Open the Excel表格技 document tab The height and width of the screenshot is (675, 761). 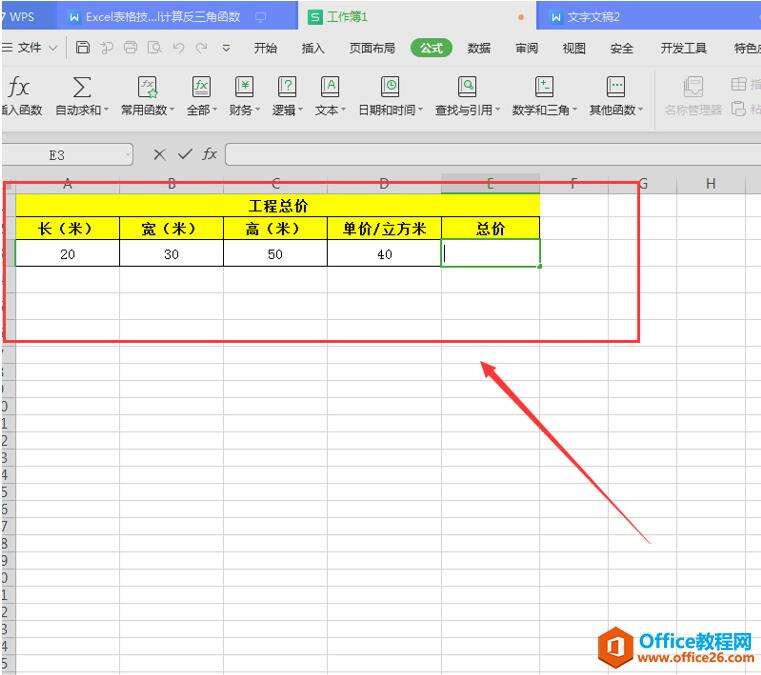(177, 17)
